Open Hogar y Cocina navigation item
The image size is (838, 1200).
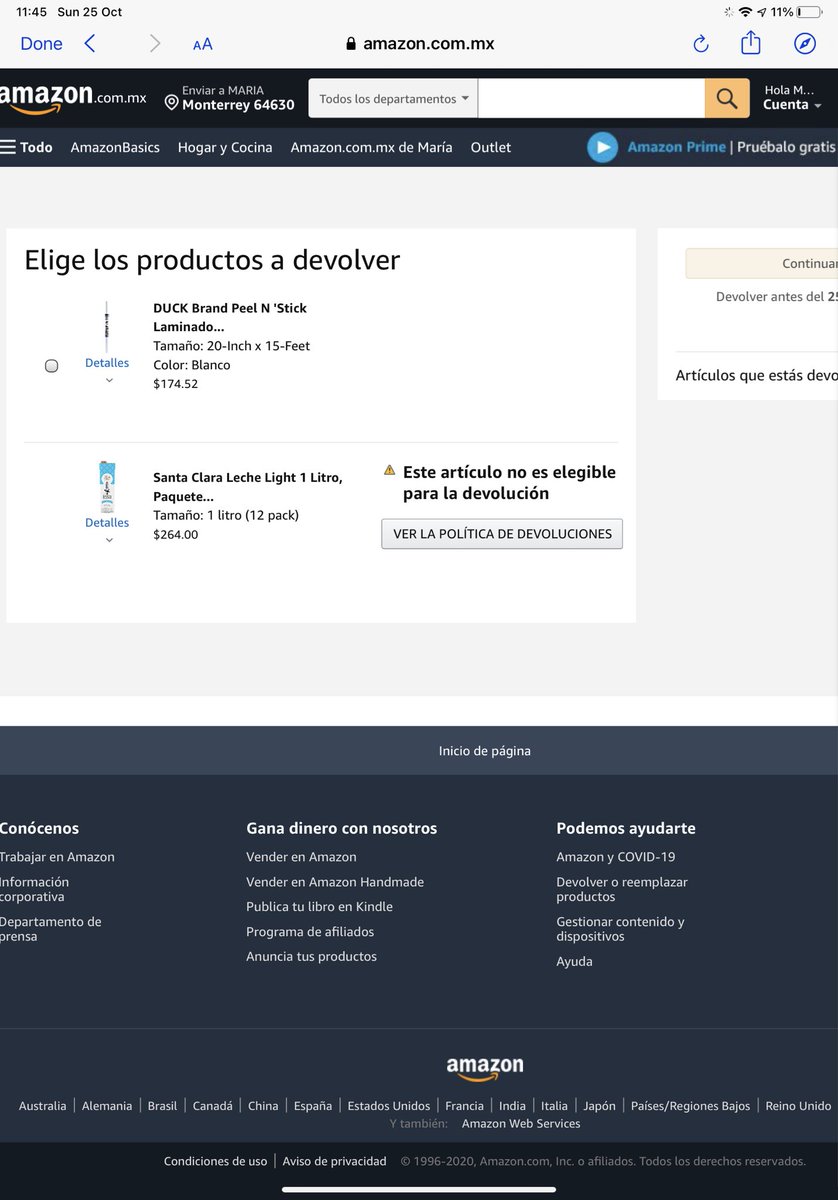click(225, 147)
